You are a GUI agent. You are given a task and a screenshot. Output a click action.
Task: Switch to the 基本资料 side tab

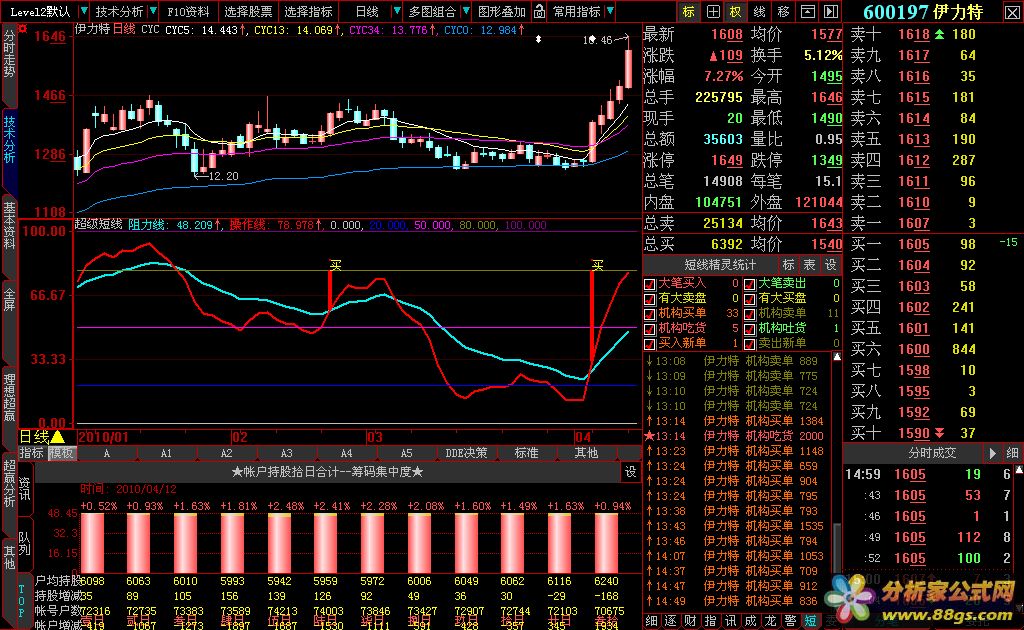[x=9, y=224]
